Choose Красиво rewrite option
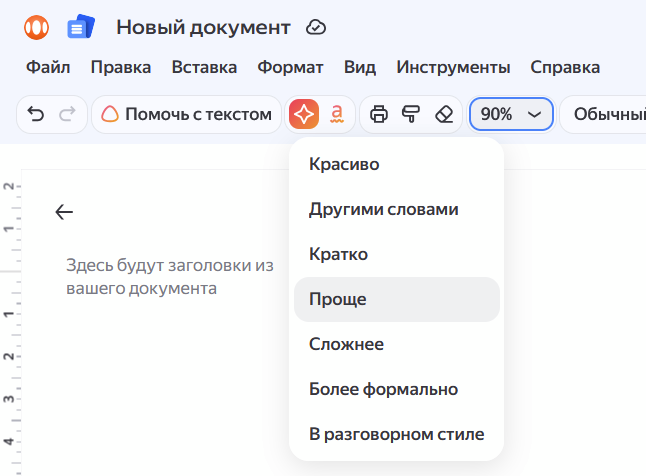Image resolution: width=646 pixels, height=476 pixels. (397, 164)
